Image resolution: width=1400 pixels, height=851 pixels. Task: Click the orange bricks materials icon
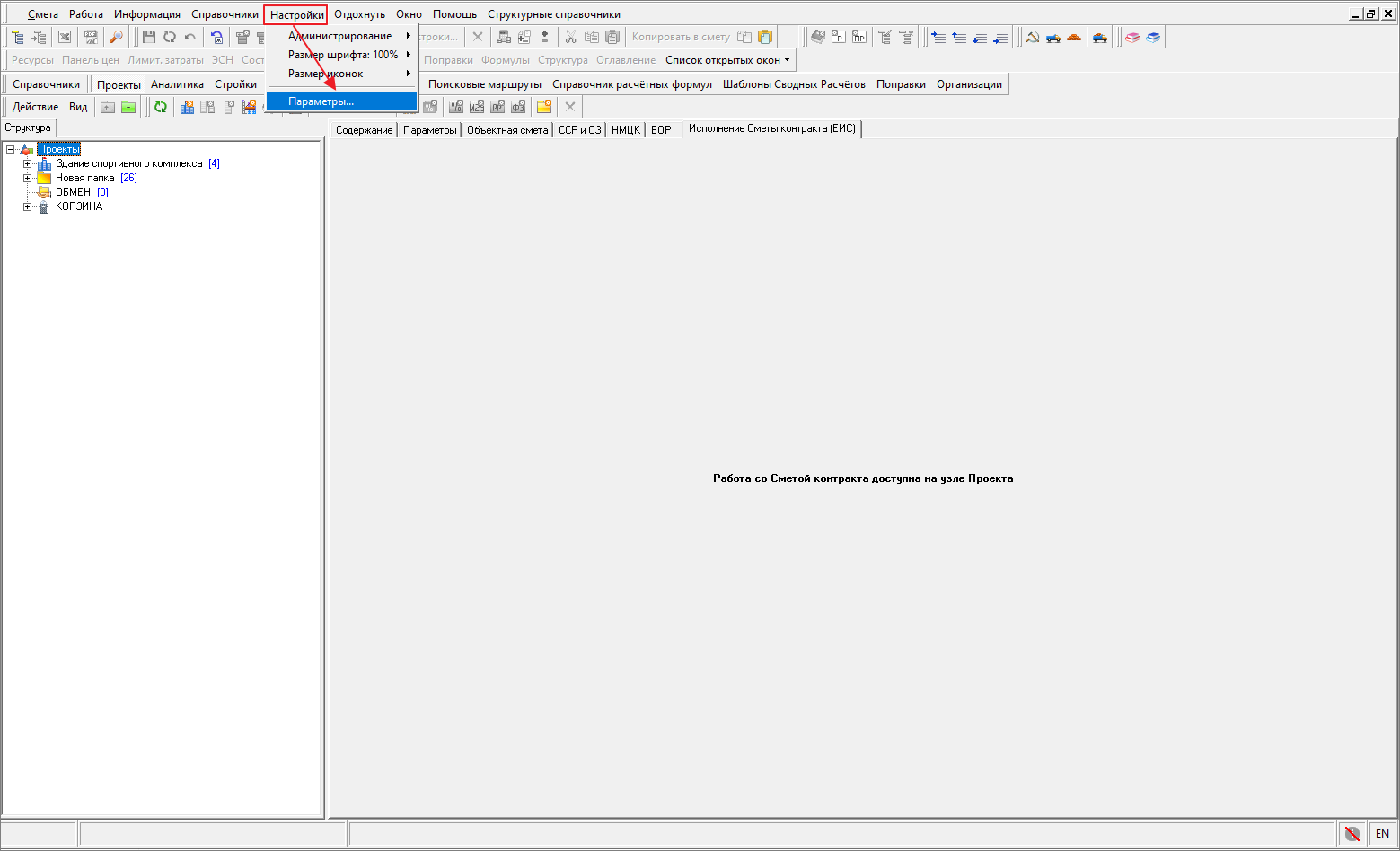(x=1074, y=37)
